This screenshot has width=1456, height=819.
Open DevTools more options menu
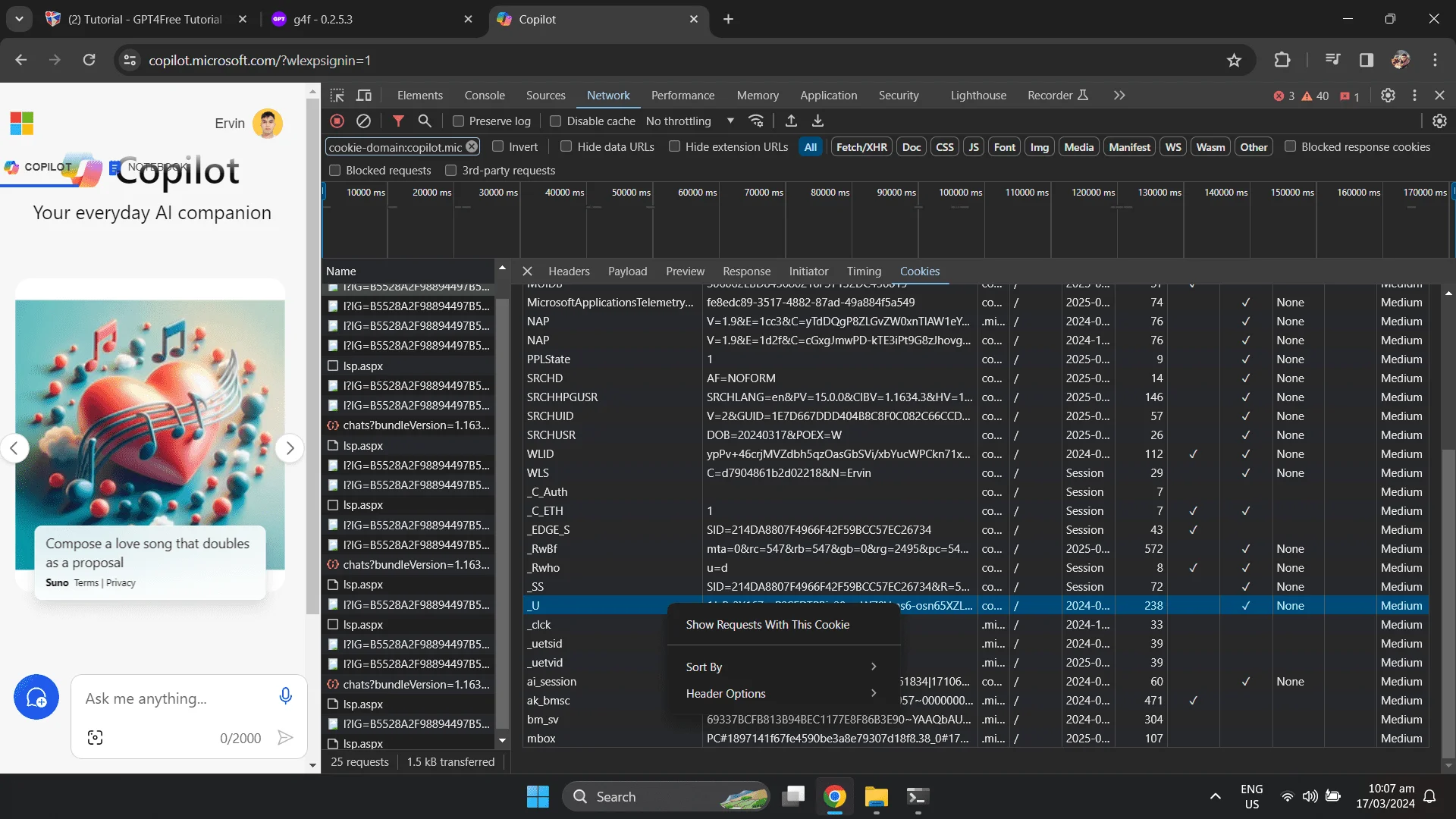tap(1414, 96)
